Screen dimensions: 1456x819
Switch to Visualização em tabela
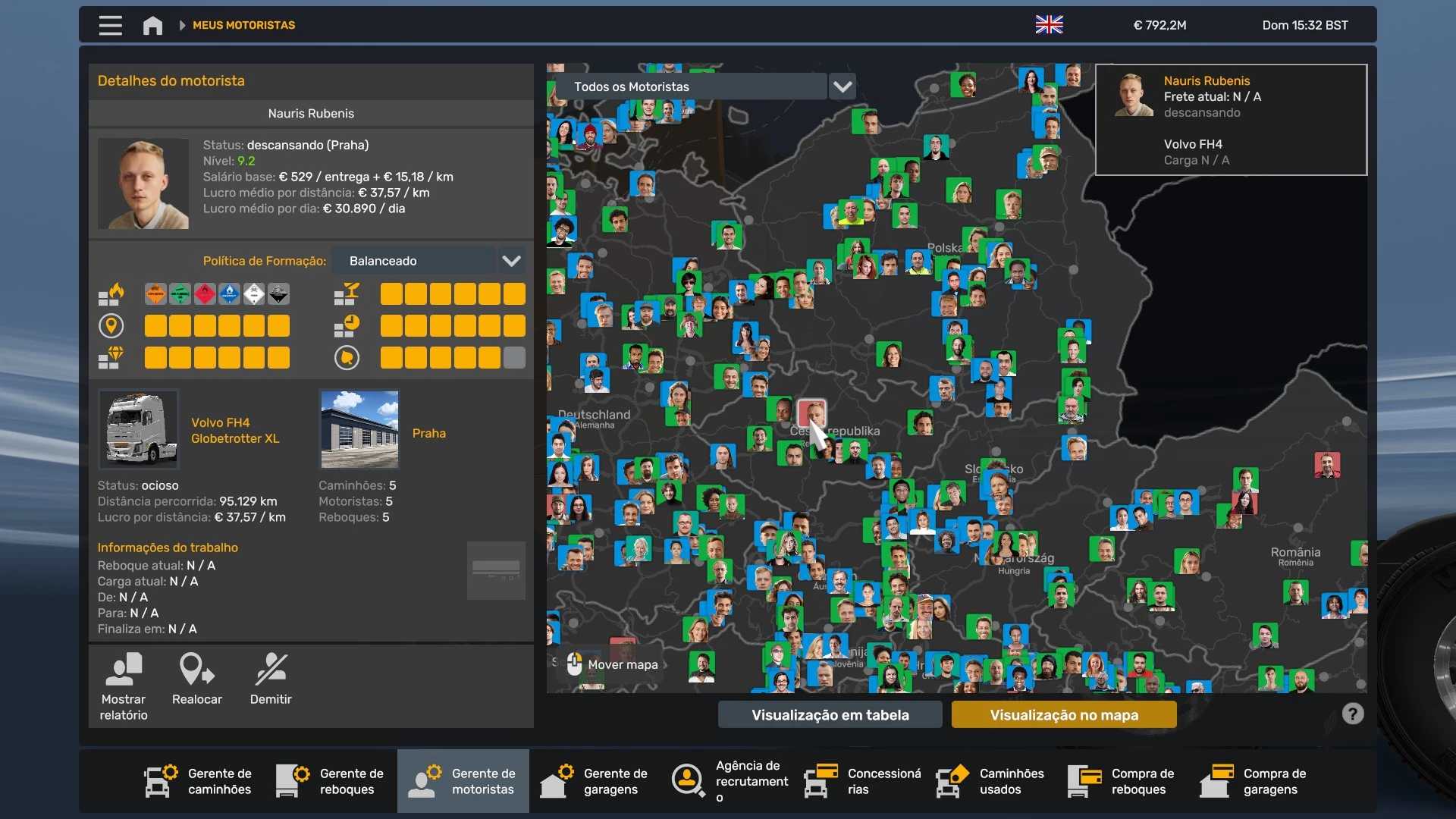(x=830, y=714)
